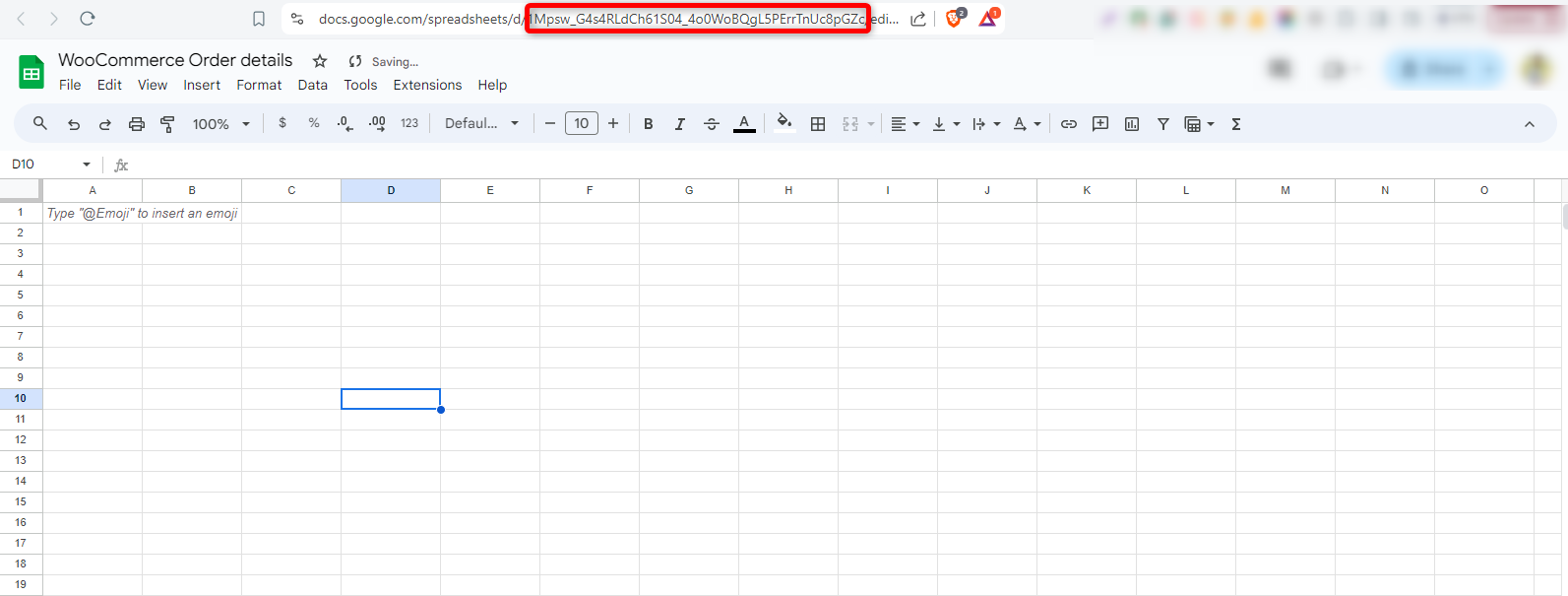This screenshot has width=1568, height=596.
Task: Click cell A1 with emoji hint
Action: pos(93,213)
